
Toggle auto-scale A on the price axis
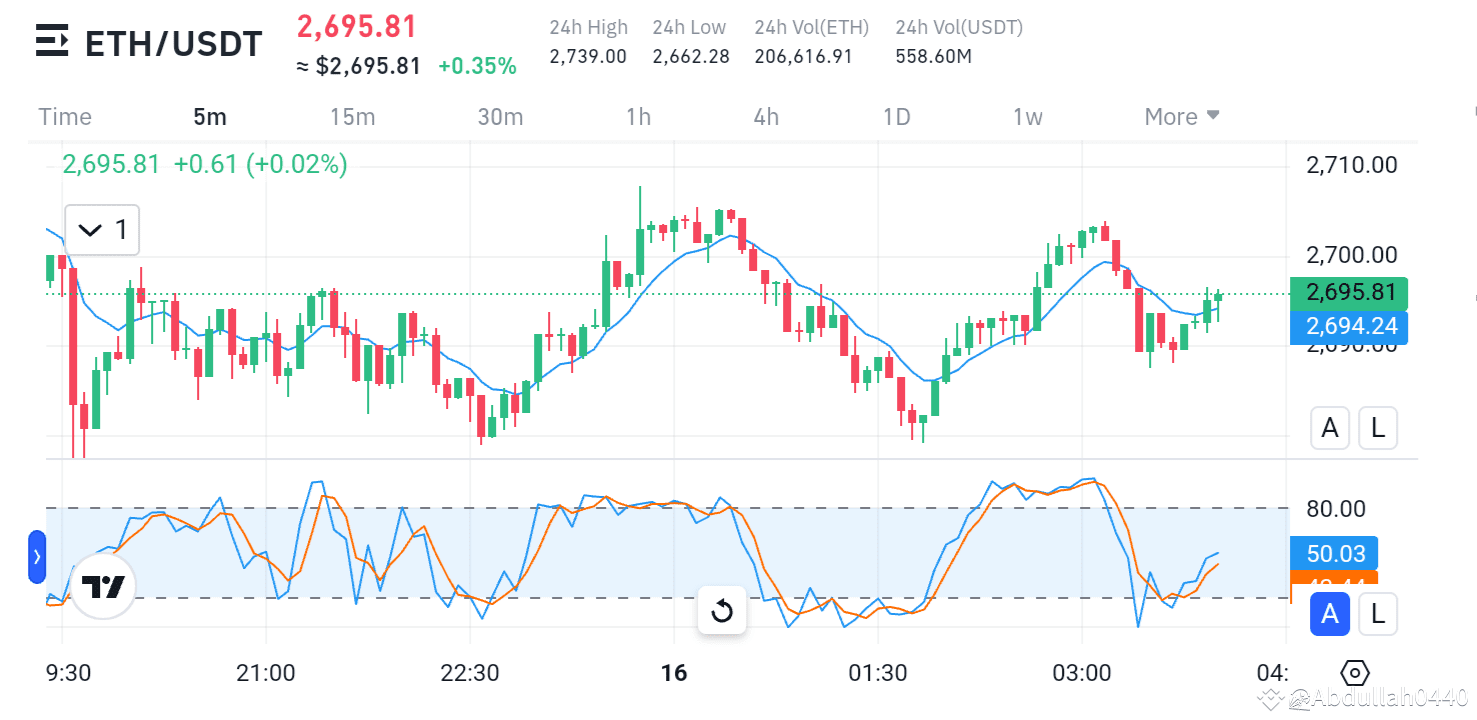pyautogui.click(x=1330, y=427)
